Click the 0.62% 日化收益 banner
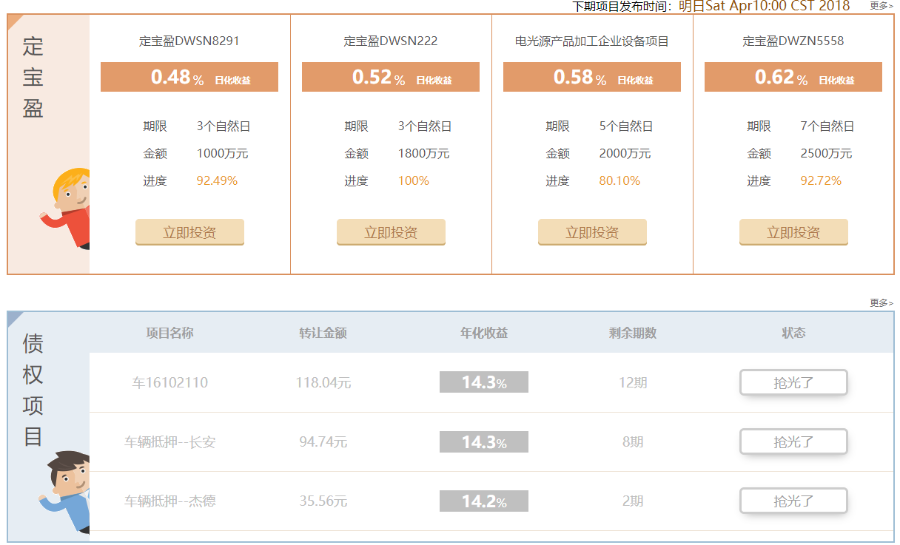 (x=793, y=77)
